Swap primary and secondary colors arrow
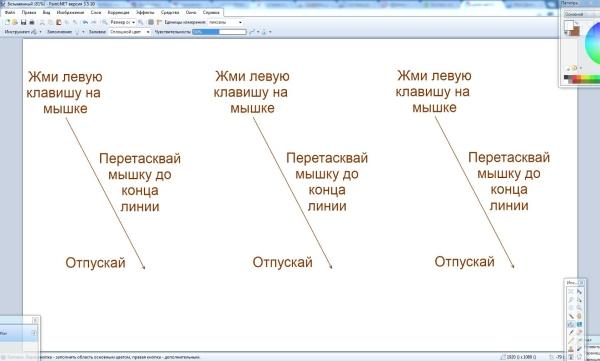The height and width of the screenshot is (361, 600). coord(577,23)
